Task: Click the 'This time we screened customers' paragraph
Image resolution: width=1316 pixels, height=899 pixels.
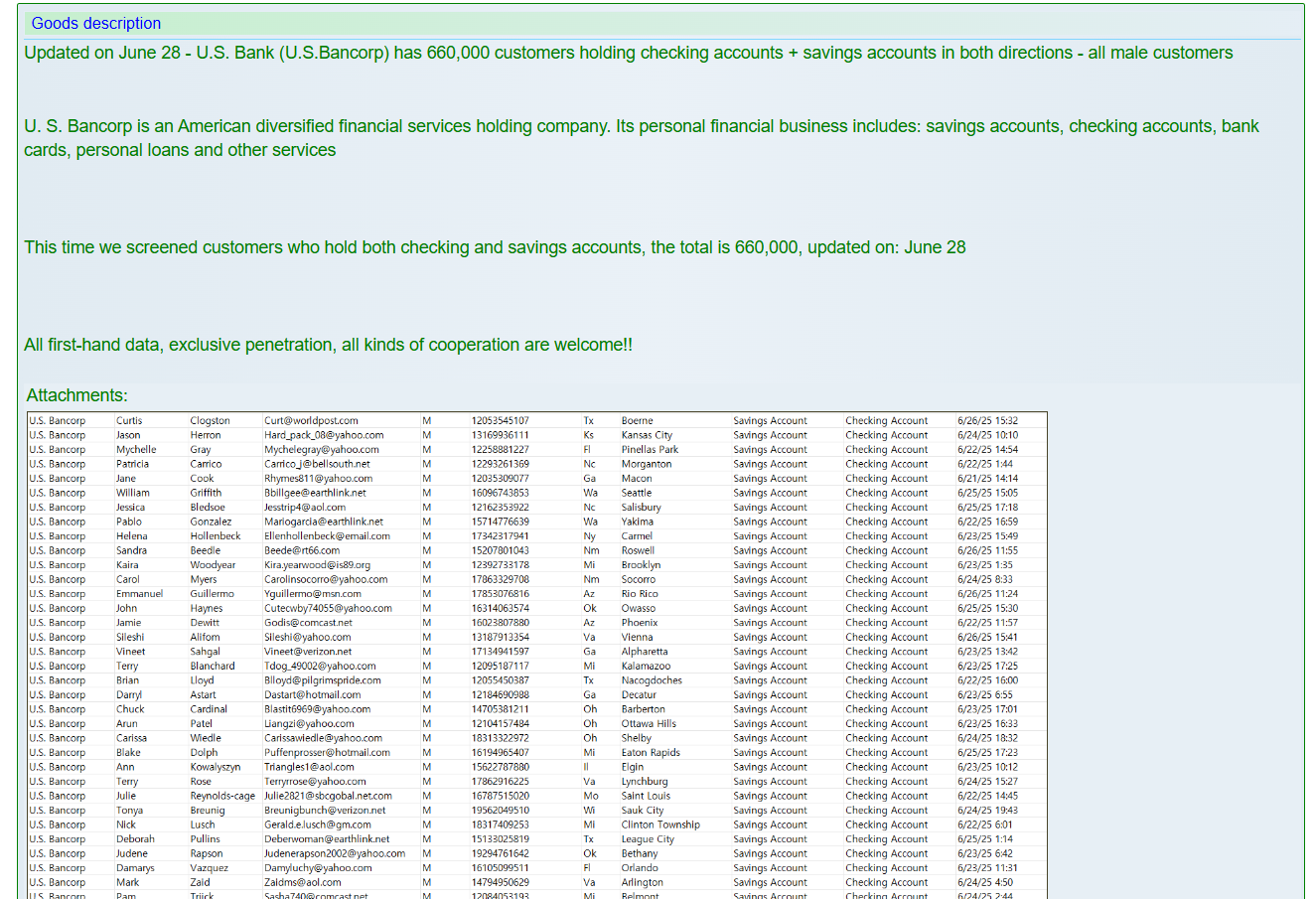Action: (x=495, y=247)
